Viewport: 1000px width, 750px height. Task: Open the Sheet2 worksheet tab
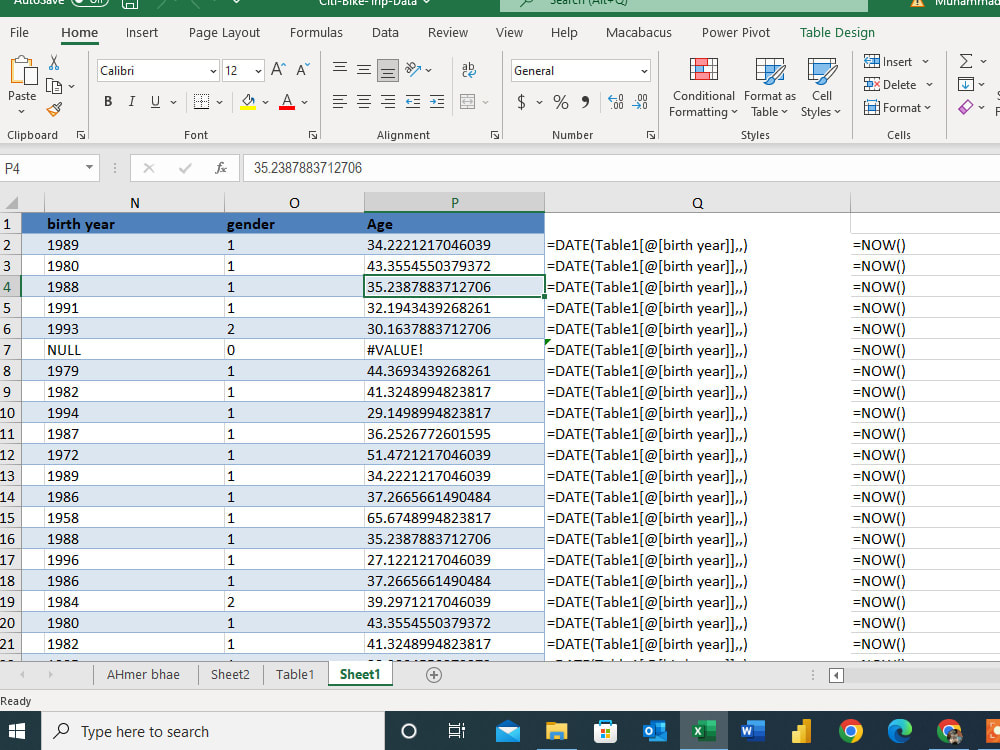229,674
